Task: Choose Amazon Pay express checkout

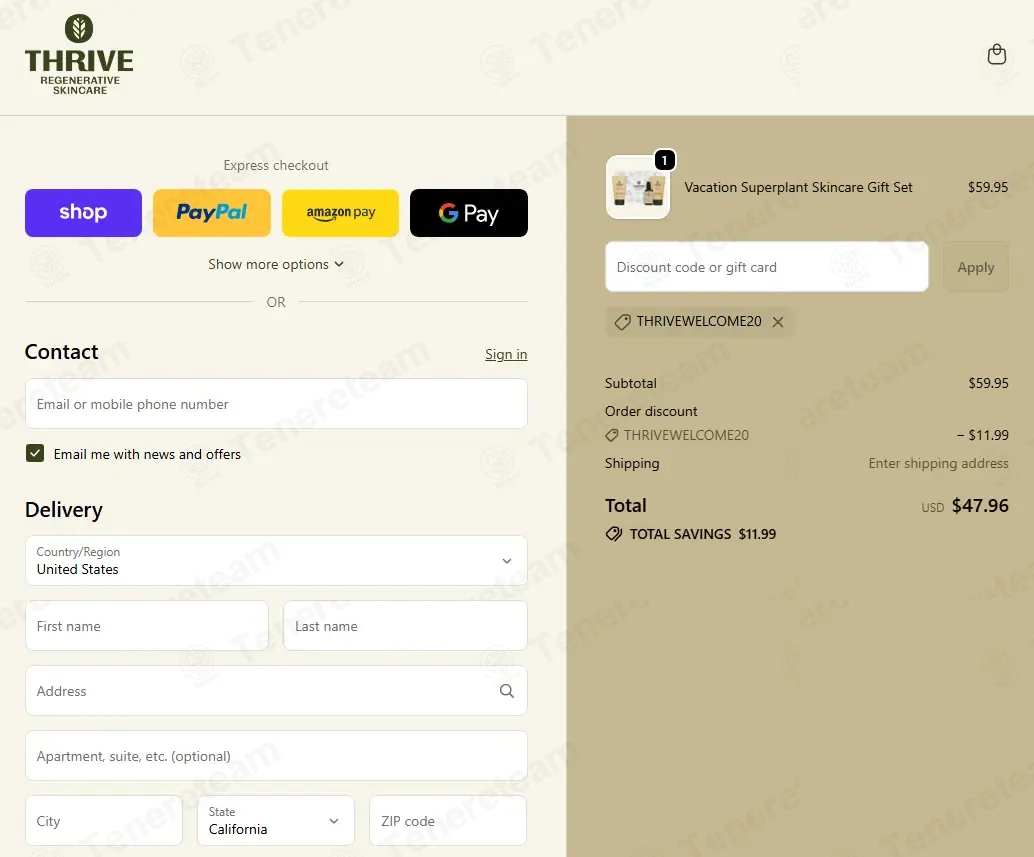Action: tap(340, 213)
